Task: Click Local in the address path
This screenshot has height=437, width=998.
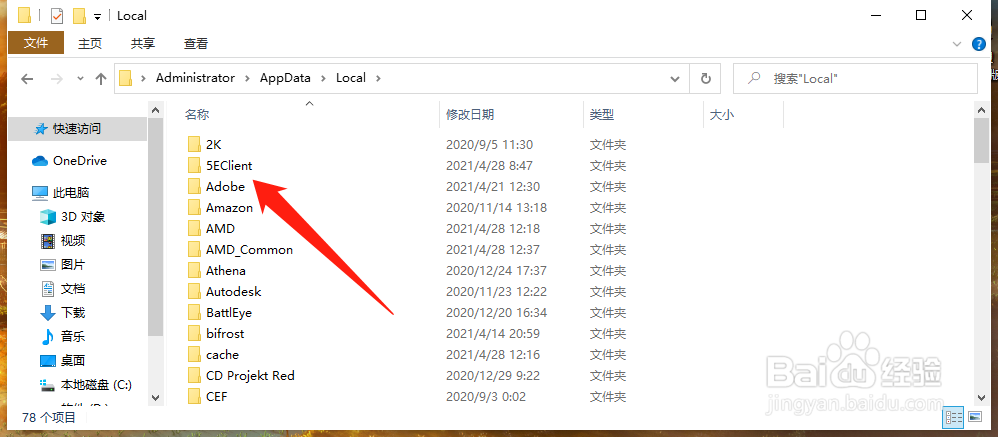Action: 351,78
